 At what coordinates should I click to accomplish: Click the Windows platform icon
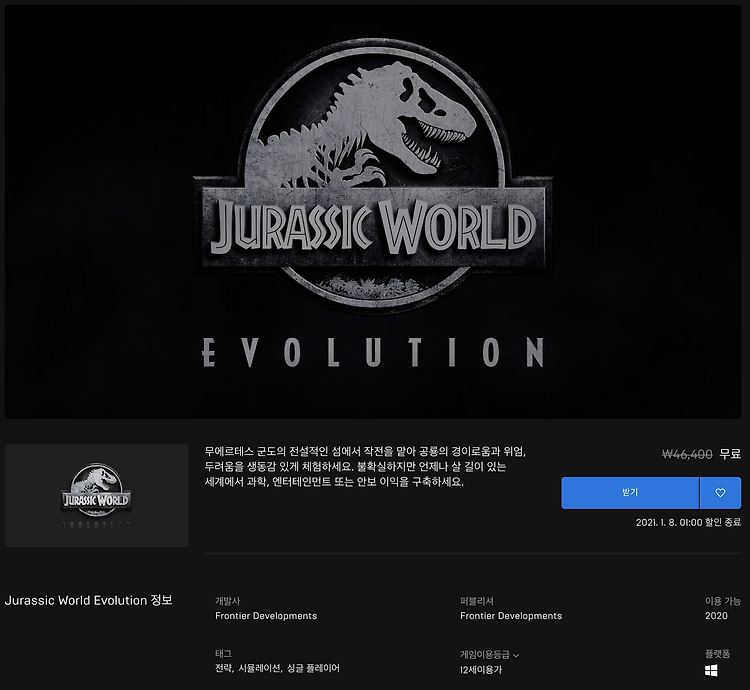pyautogui.click(x=711, y=671)
